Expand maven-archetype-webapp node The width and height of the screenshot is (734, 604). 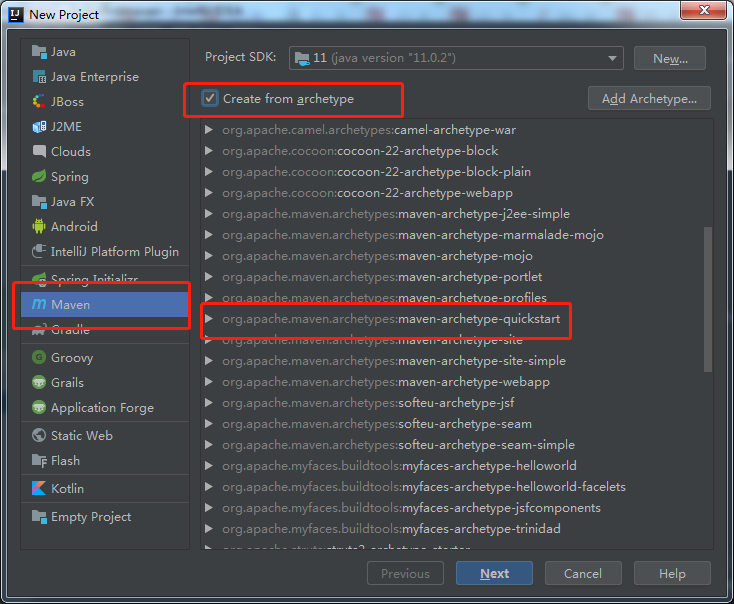(209, 382)
